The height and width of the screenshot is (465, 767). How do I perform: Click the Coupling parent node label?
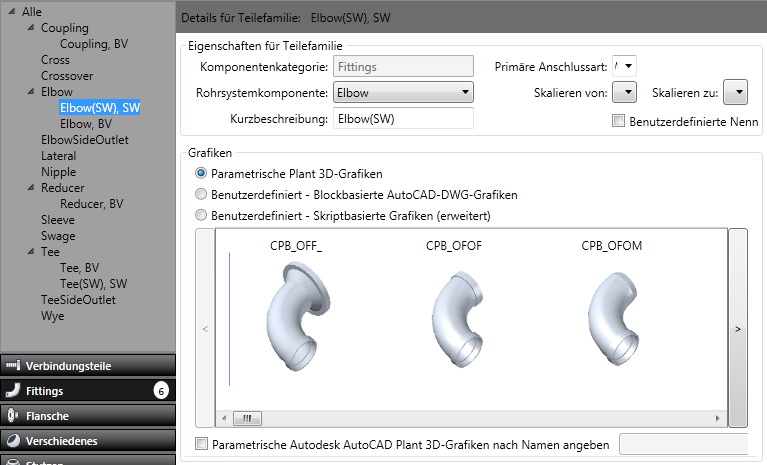[x=65, y=28]
